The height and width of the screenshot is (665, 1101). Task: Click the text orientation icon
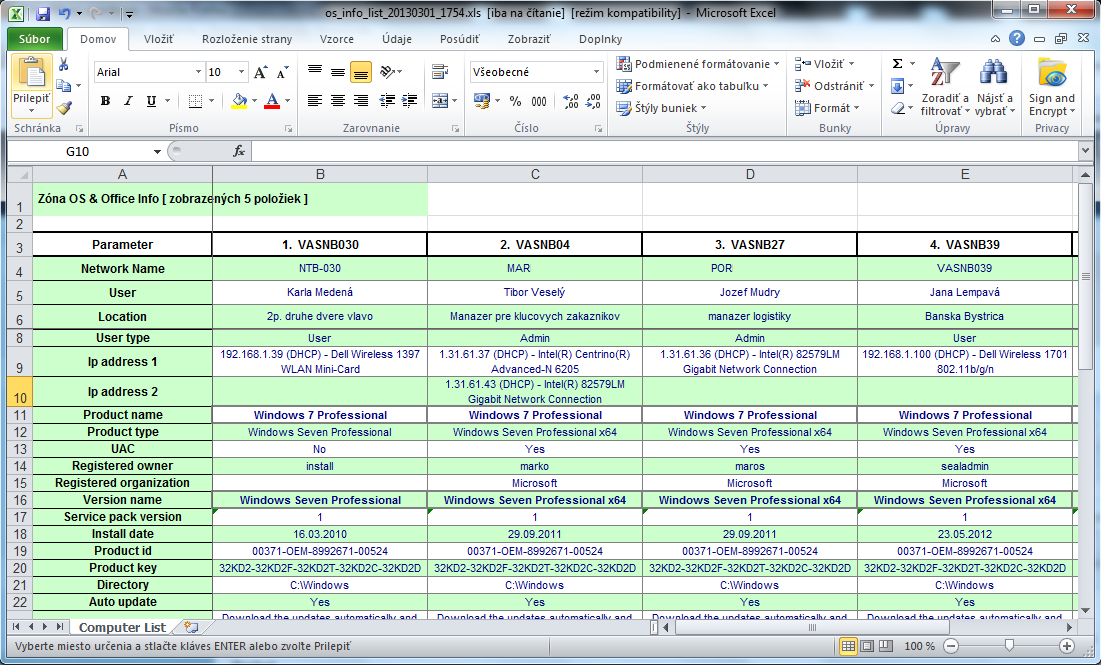point(387,72)
